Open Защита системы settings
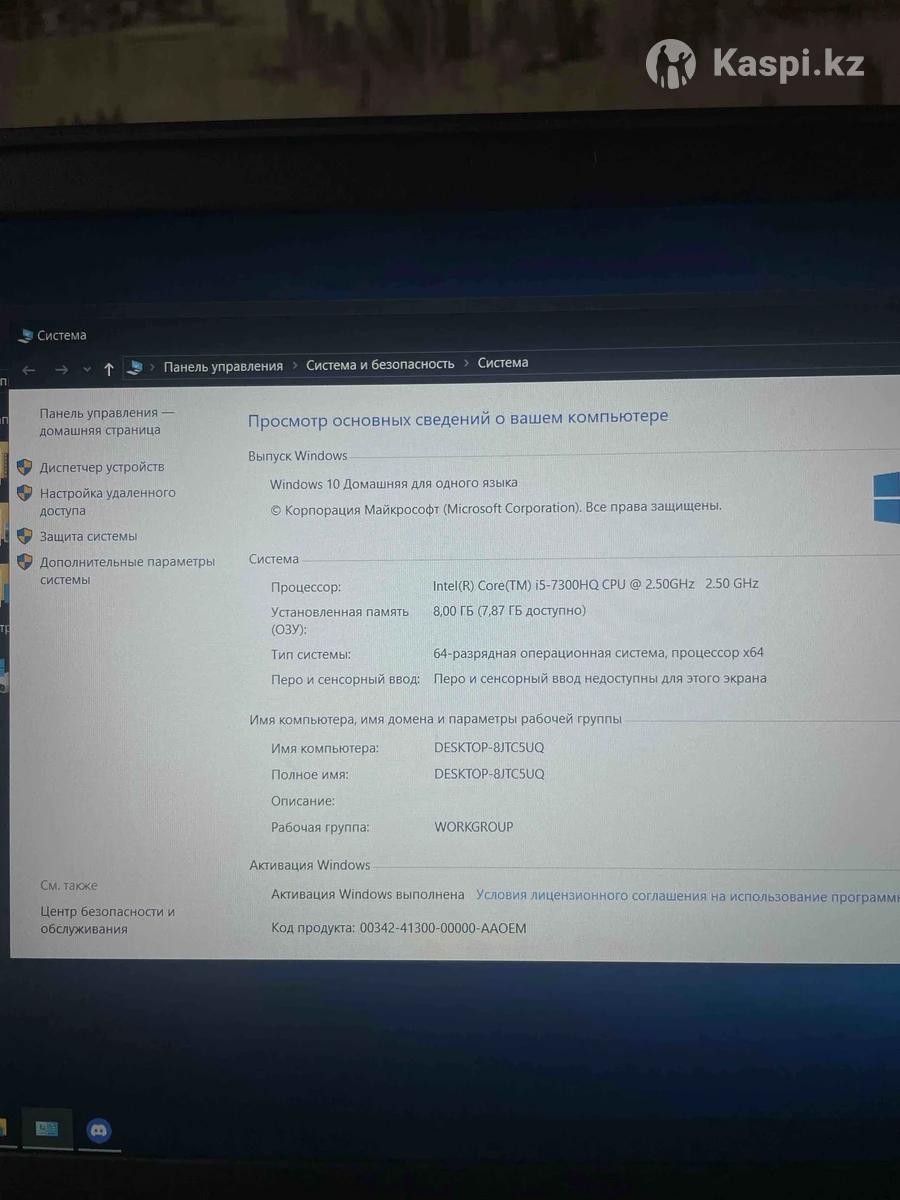The height and width of the screenshot is (1200, 900). [88, 536]
